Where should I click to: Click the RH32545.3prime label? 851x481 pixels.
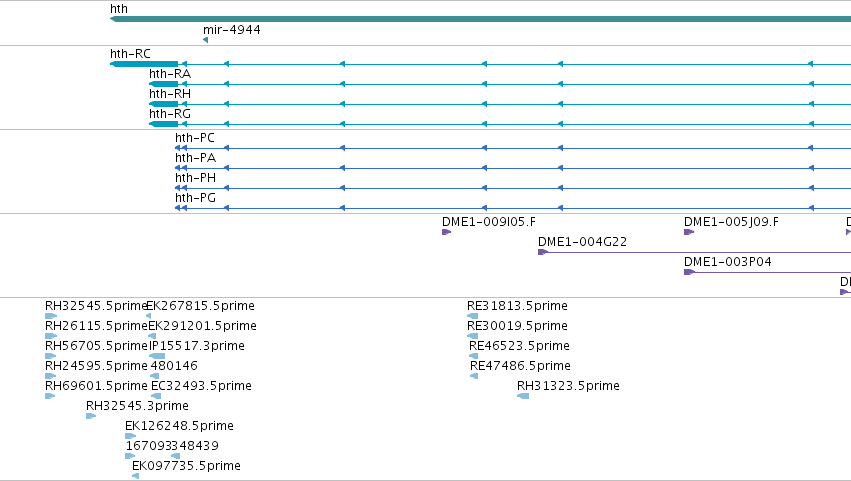click(137, 406)
